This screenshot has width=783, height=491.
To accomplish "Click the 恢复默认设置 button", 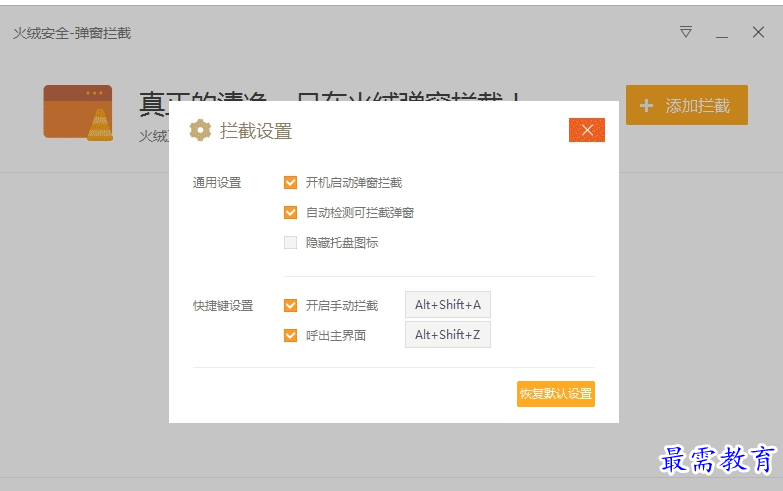I will pyautogui.click(x=556, y=394).
